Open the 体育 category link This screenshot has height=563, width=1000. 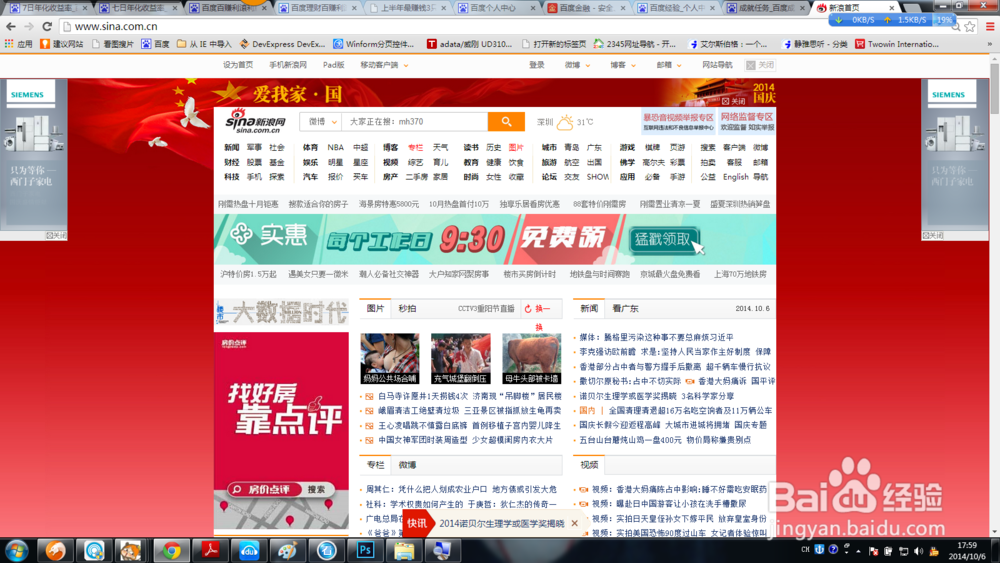tap(311, 147)
